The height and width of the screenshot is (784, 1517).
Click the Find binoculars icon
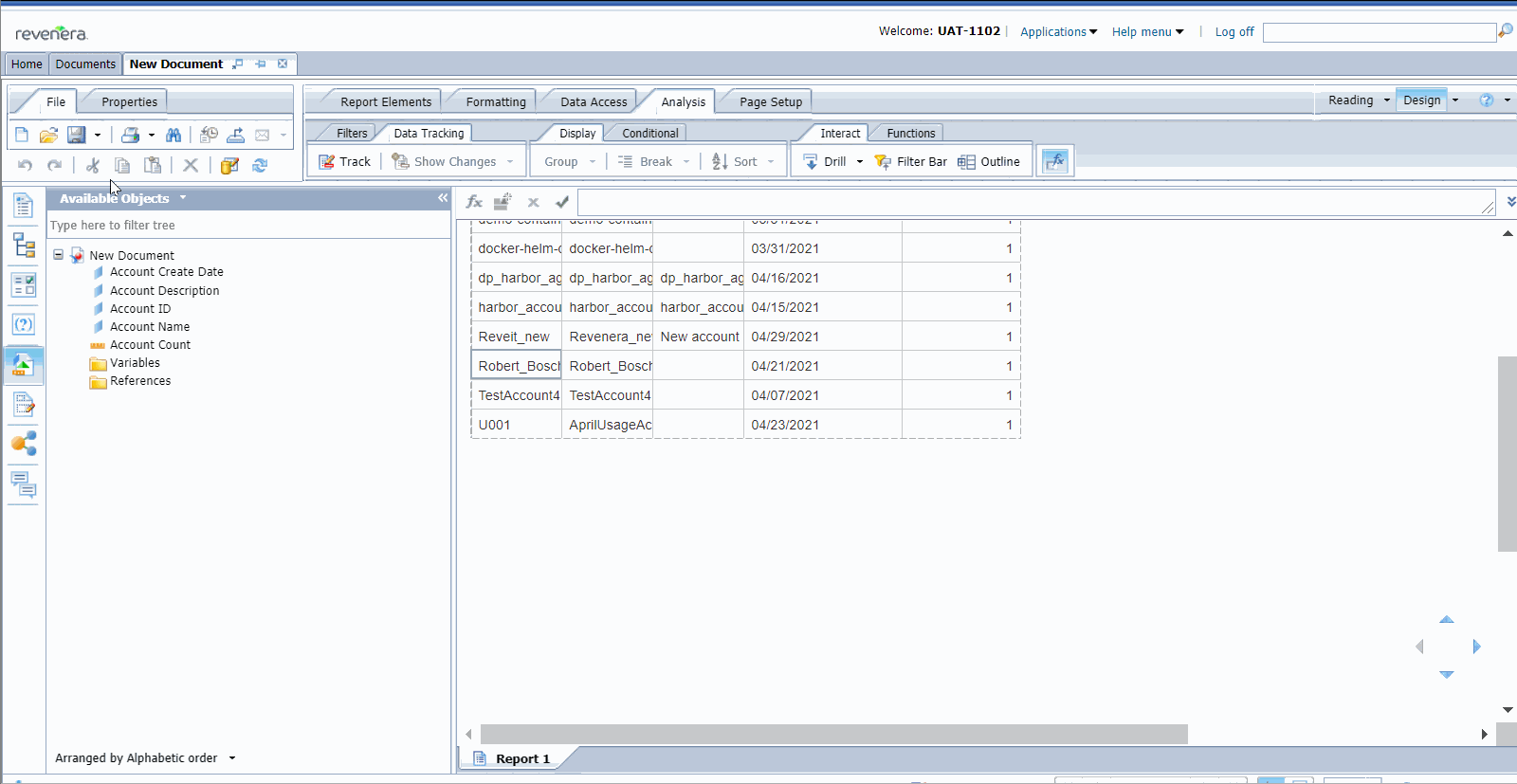174,135
